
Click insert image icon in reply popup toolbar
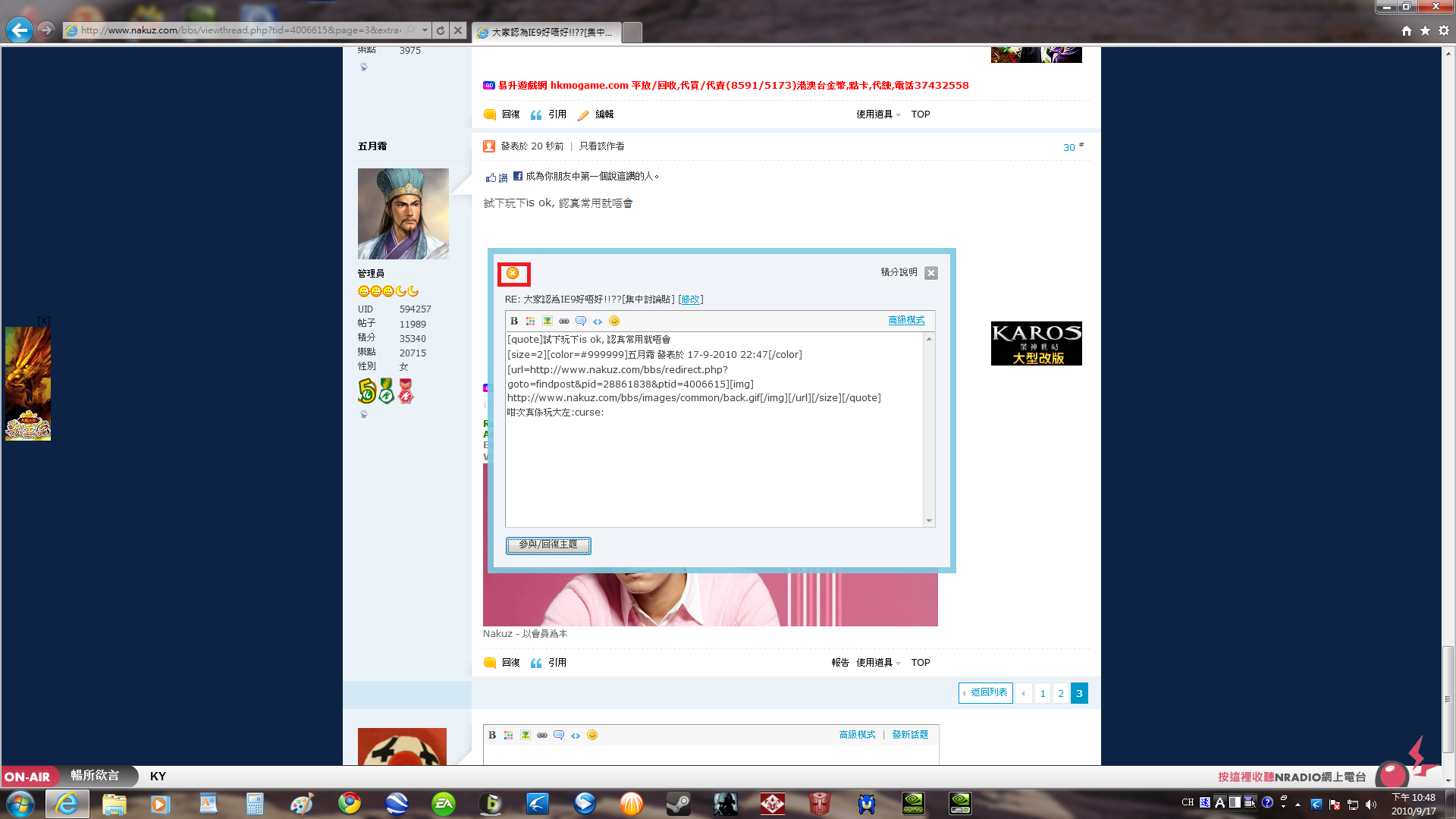547,321
